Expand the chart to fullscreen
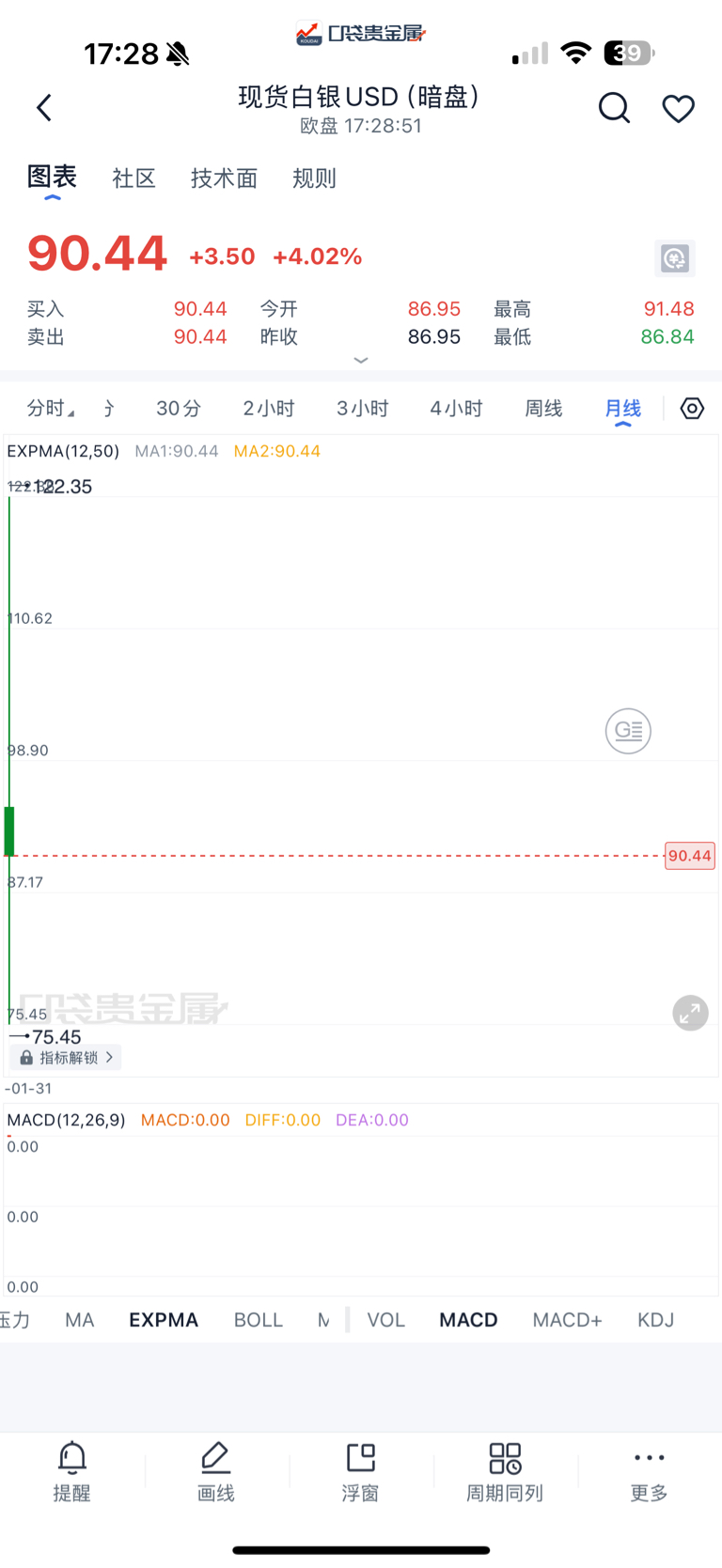722x1568 pixels. coord(690,1013)
